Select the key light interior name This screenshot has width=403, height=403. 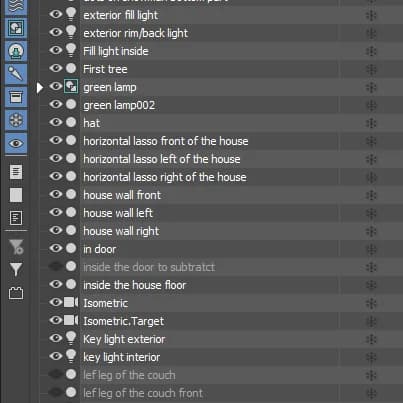tap(122, 357)
